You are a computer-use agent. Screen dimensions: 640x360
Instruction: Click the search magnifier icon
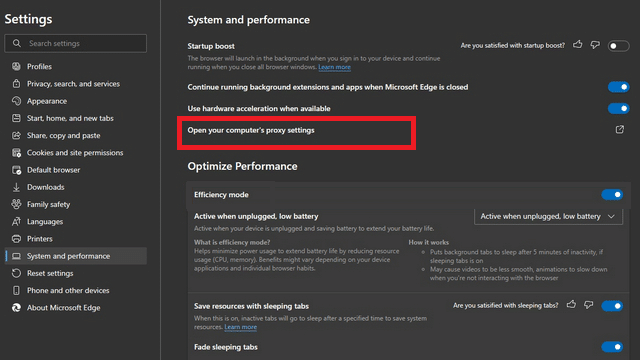coord(17,43)
